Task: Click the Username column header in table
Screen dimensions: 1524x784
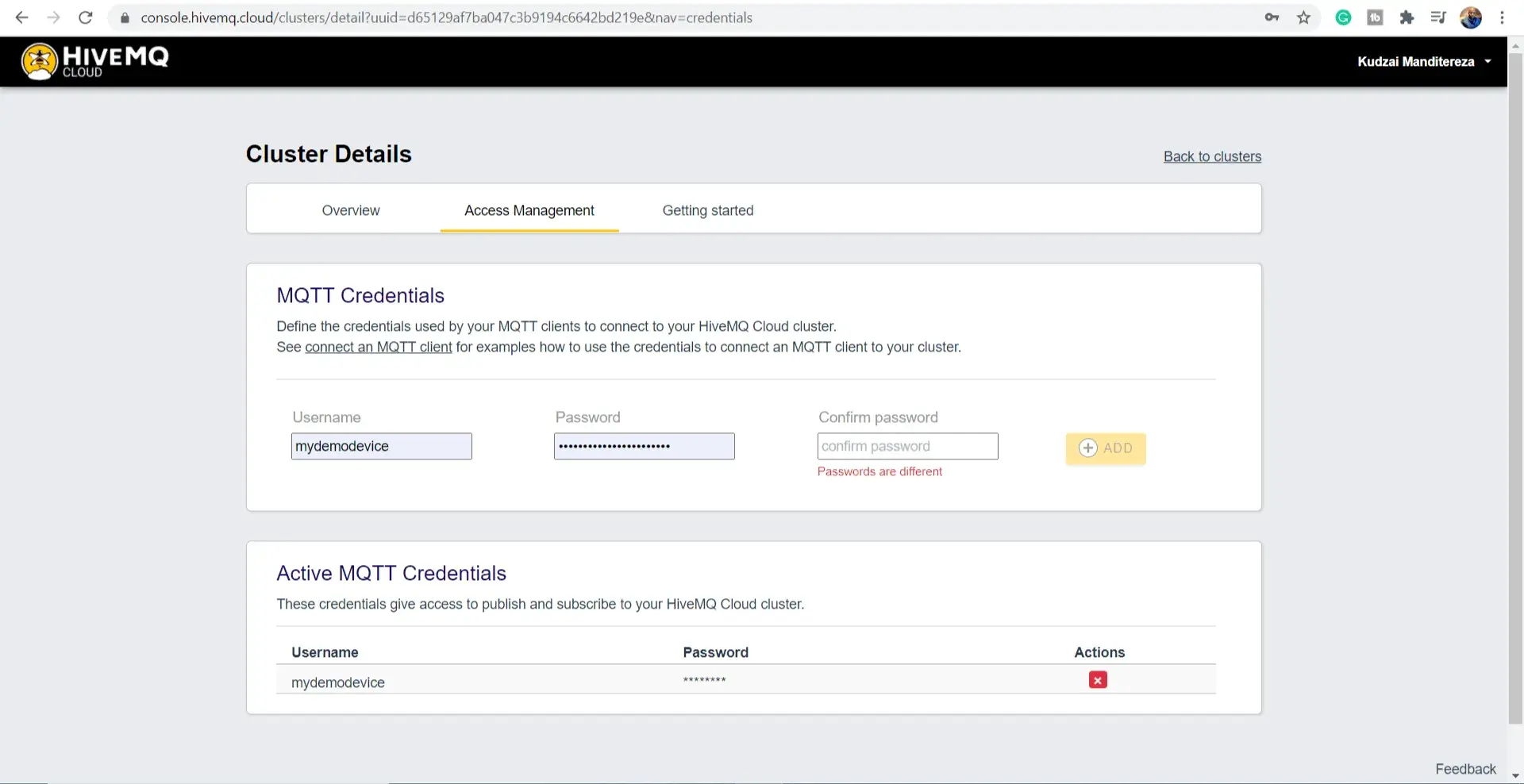Action: pyautogui.click(x=325, y=652)
